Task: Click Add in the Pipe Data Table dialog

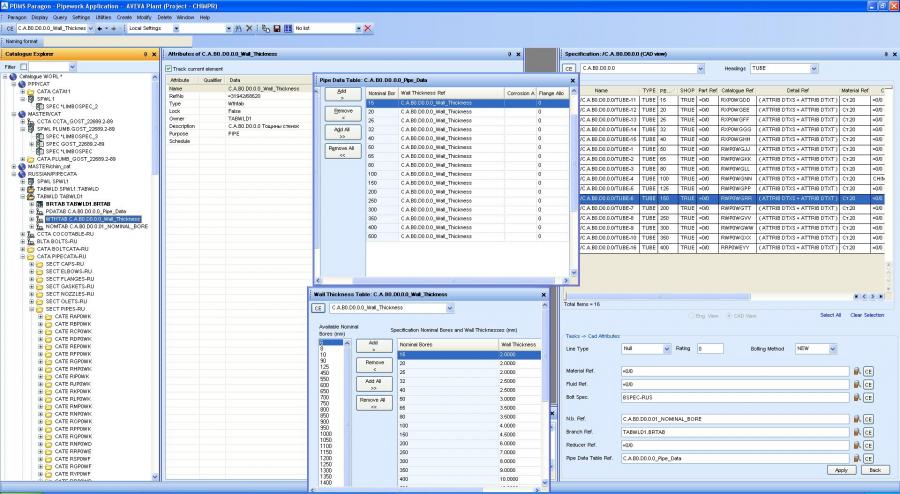Action: pos(343,94)
